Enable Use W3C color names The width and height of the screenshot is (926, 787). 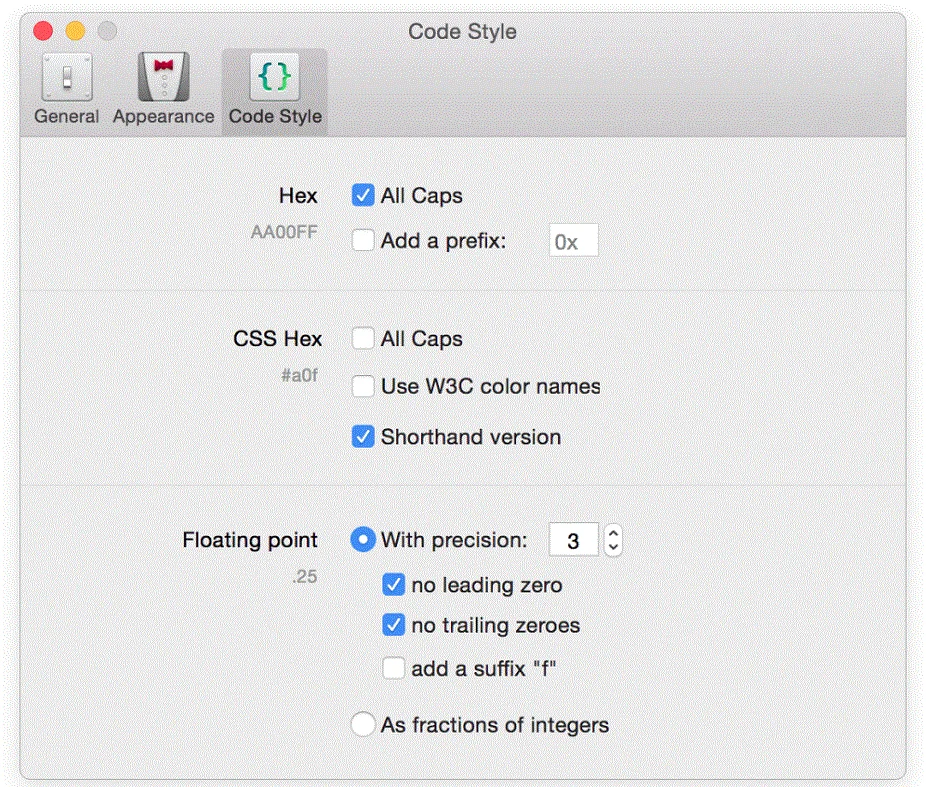click(x=363, y=386)
